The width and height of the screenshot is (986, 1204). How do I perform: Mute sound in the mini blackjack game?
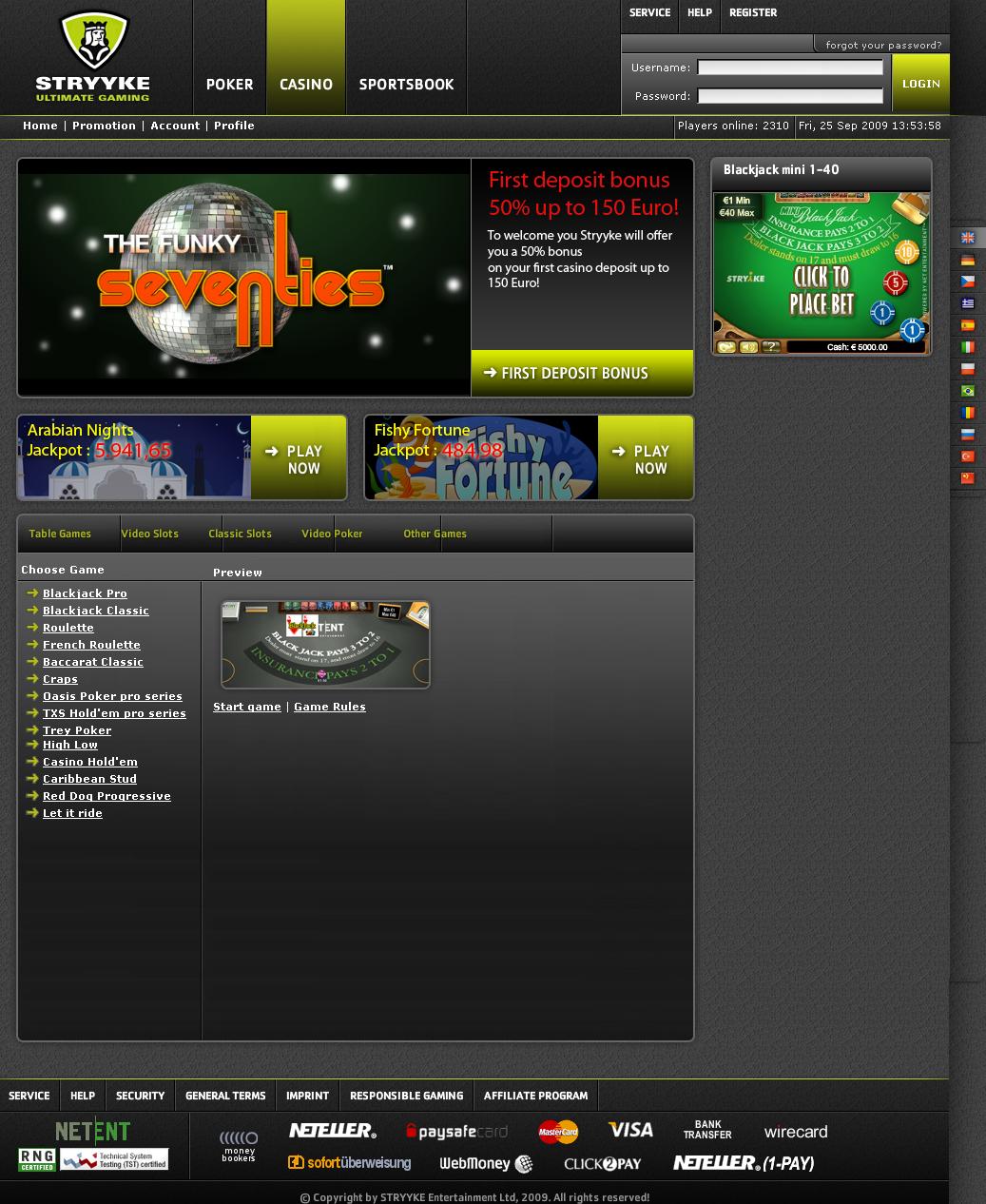click(748, 347)
